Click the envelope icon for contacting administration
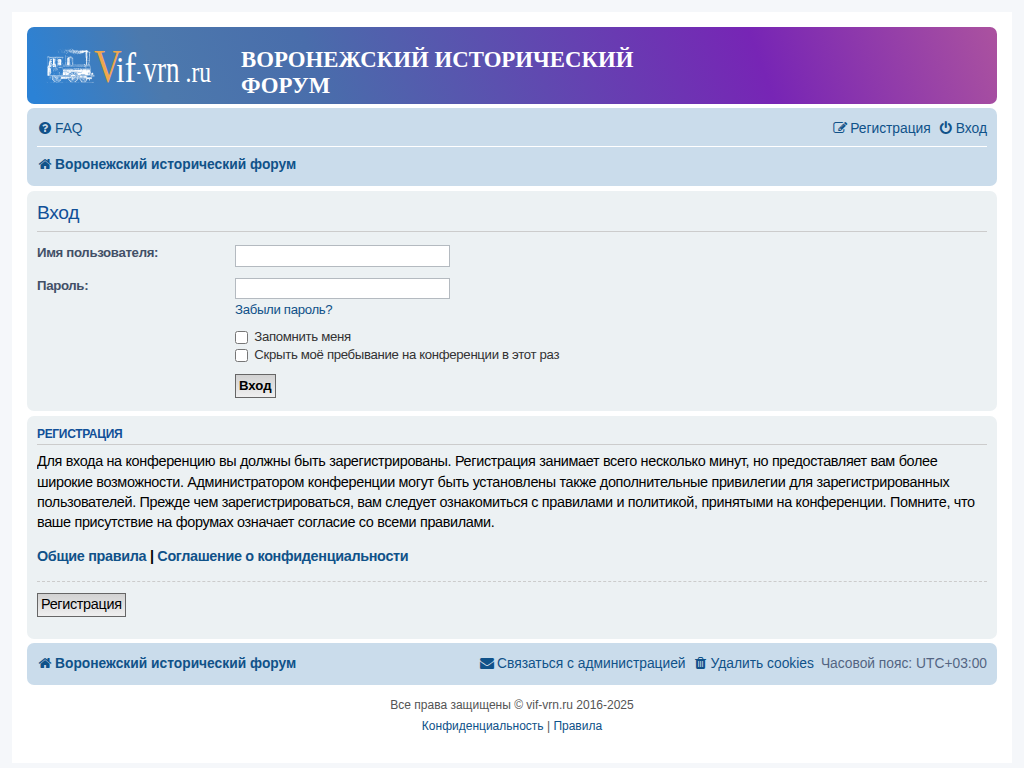1024x768 pixels. [487, 663]
